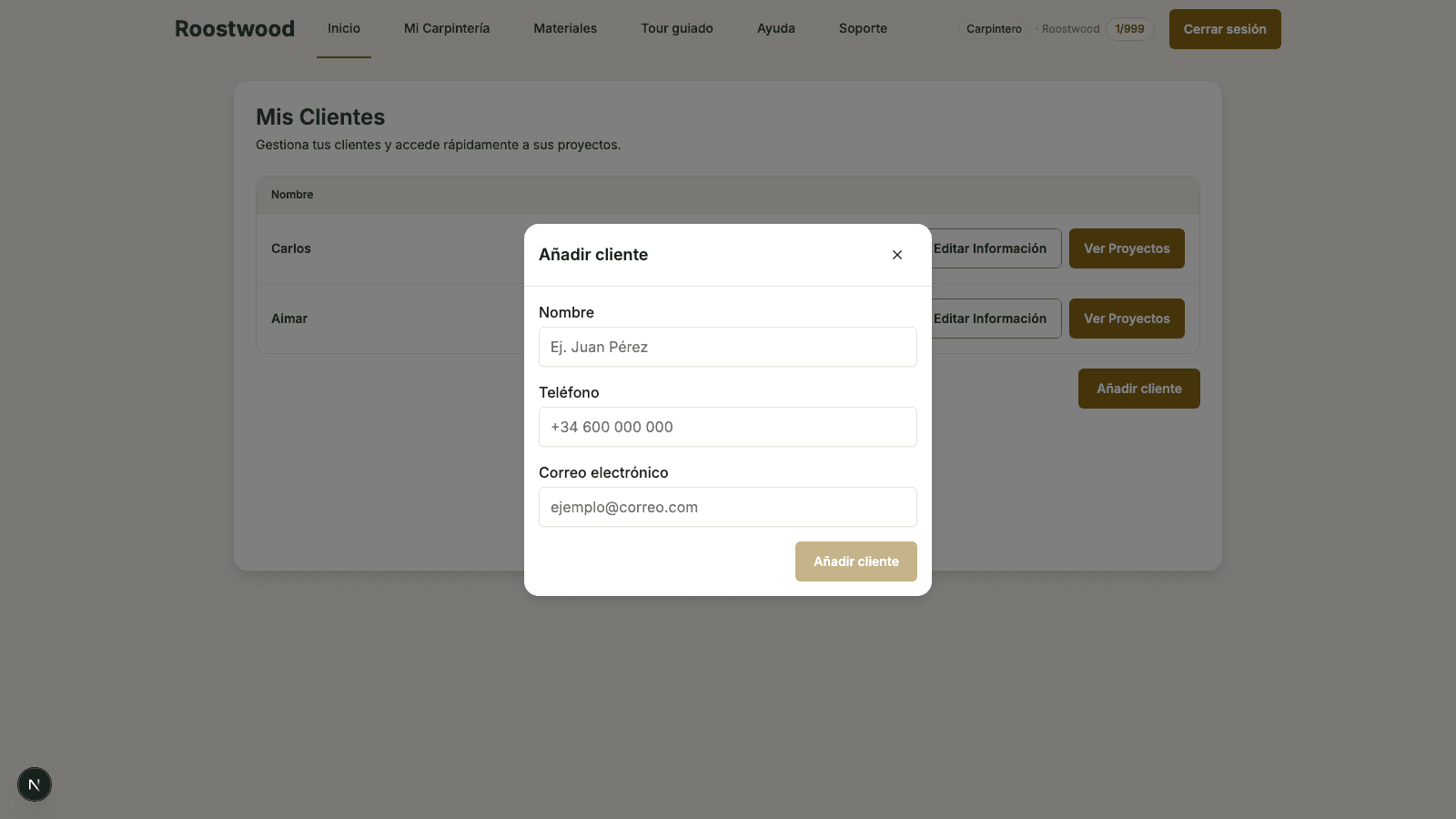The width and height of the screenshot is (1456, 819).
Task: Go to the Inicio tab
Action: tap(344, 28)
